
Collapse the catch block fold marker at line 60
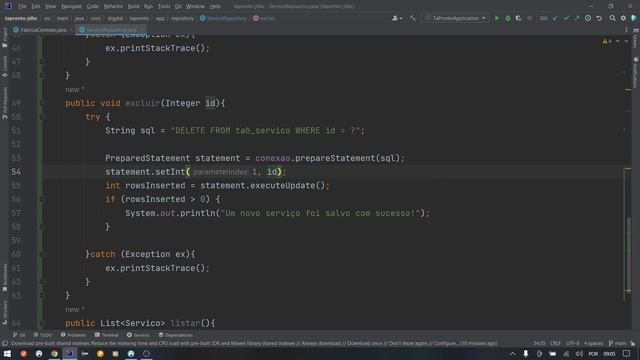[x=42, y=254]
